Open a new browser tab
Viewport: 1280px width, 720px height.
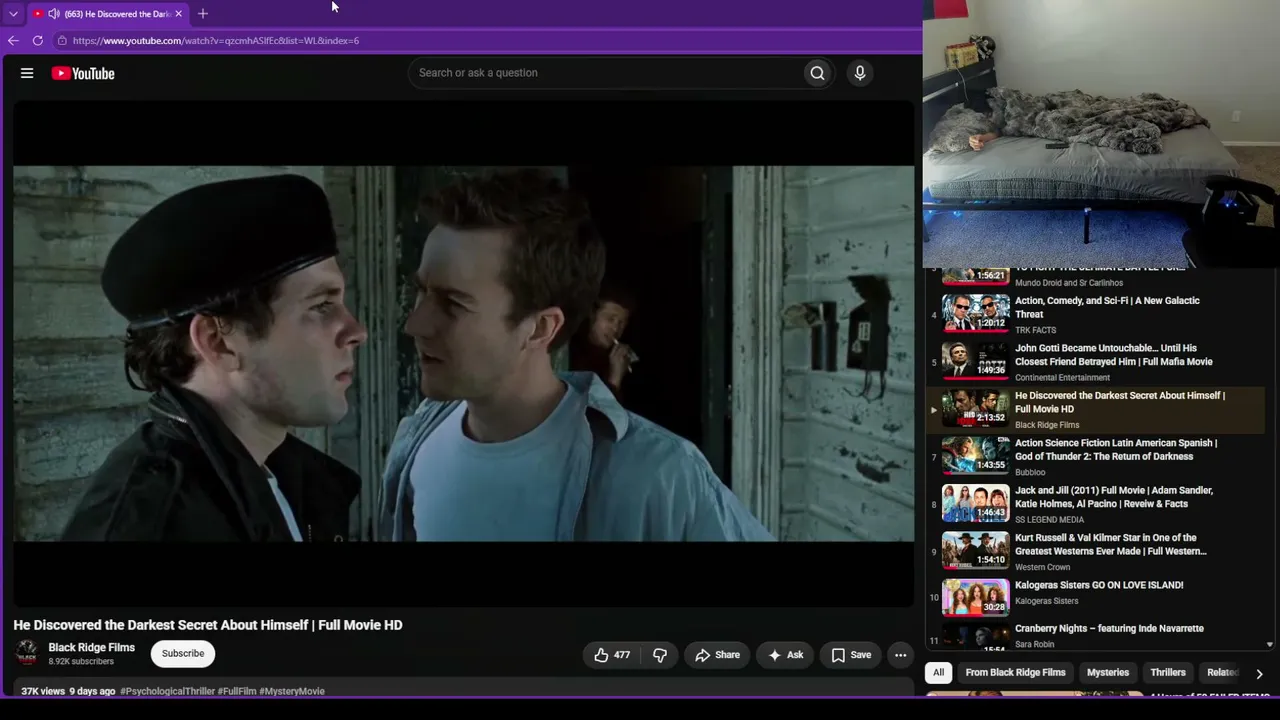click(x=203, y=14)
